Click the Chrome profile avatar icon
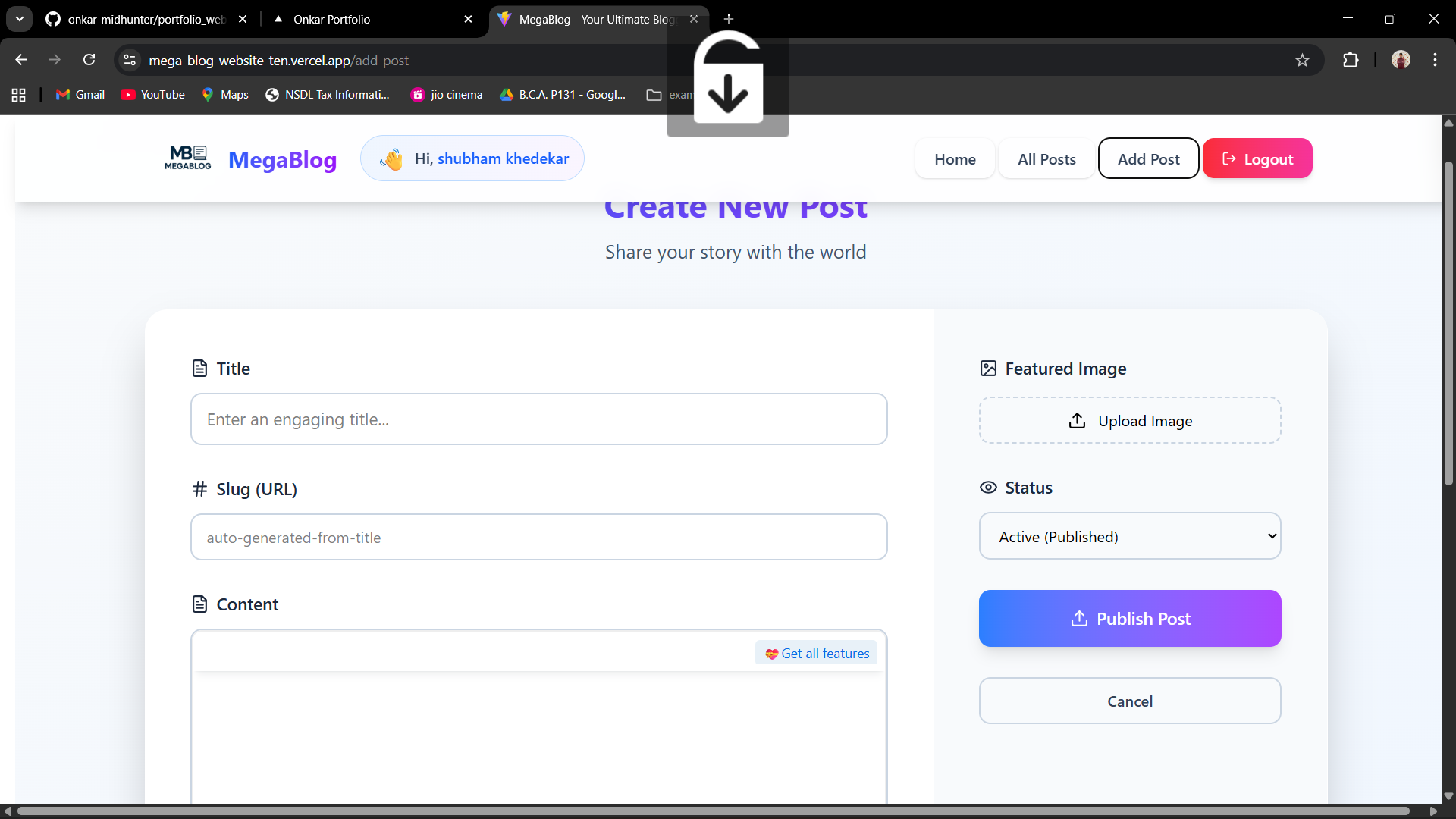 1401,60
